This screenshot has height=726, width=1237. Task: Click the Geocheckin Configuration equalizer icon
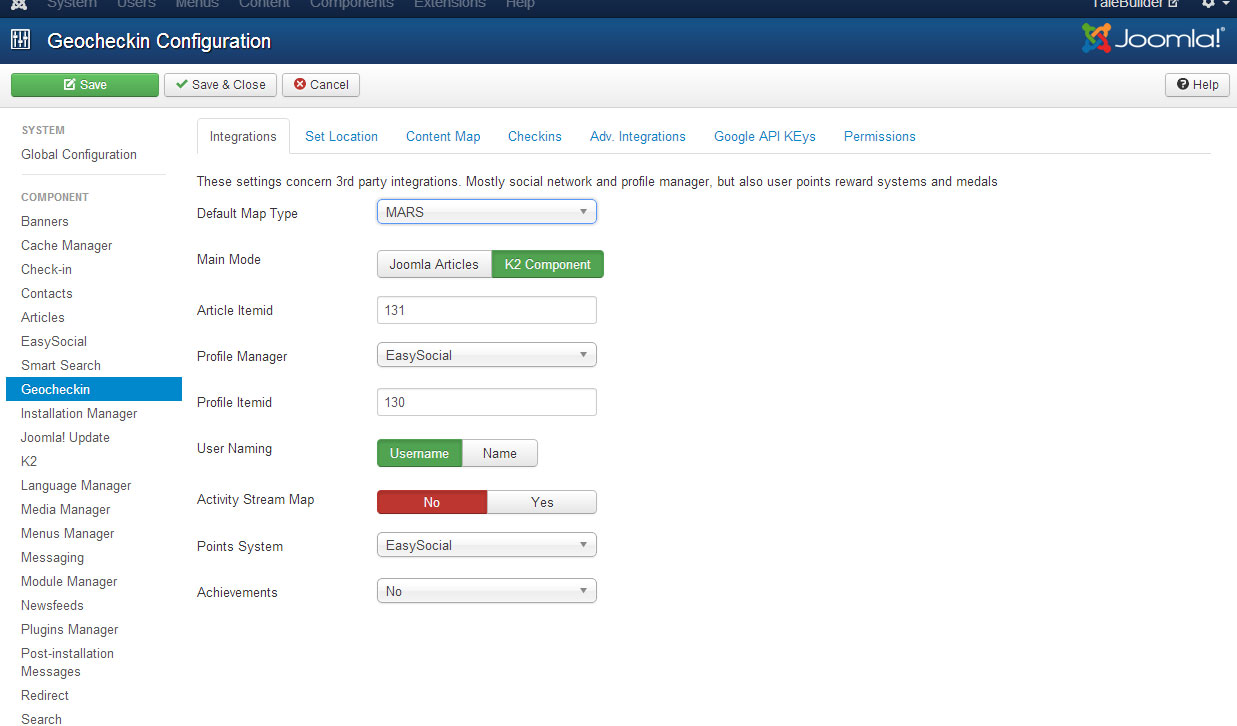(20, 41)
